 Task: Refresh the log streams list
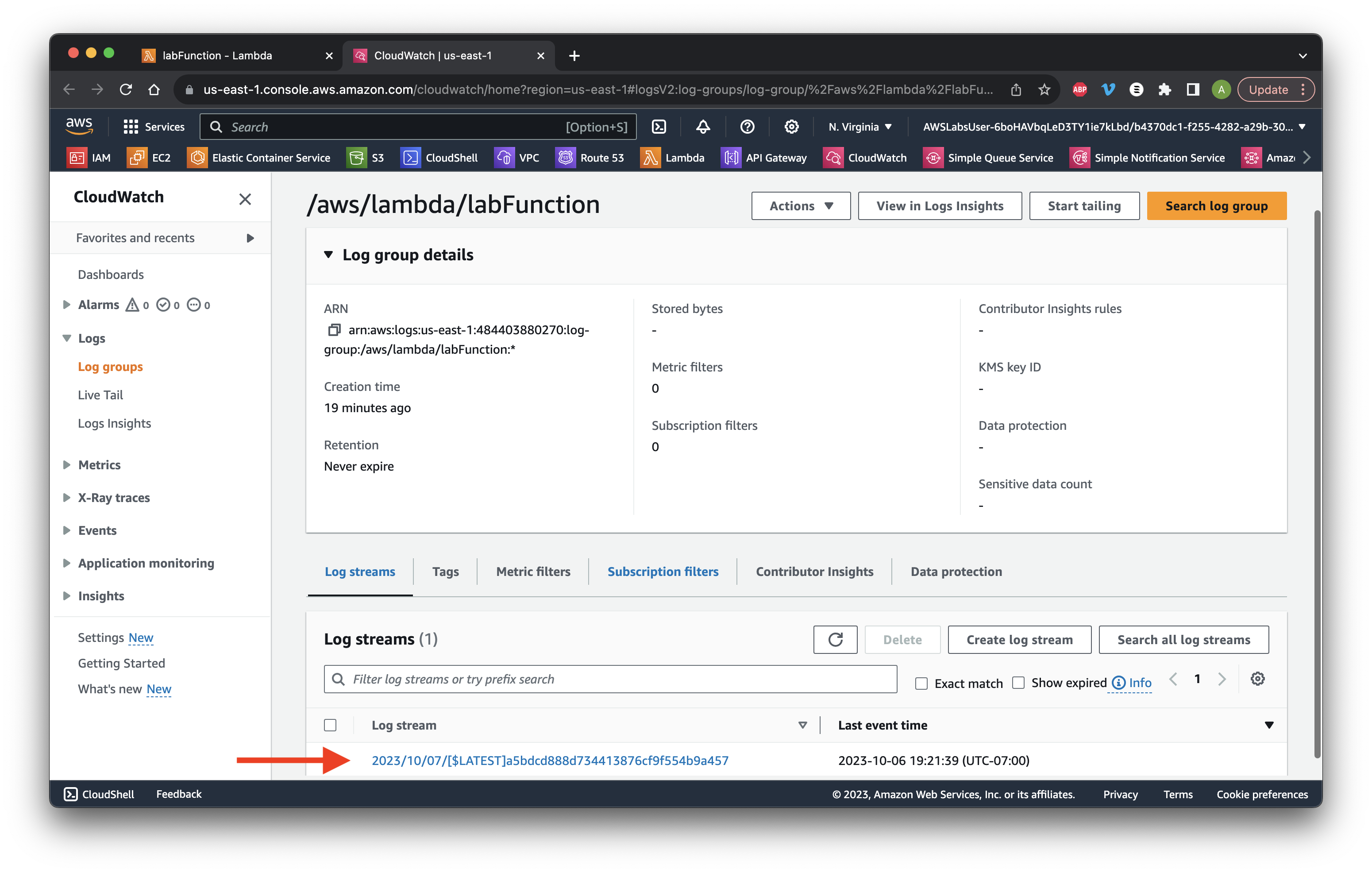835,639
